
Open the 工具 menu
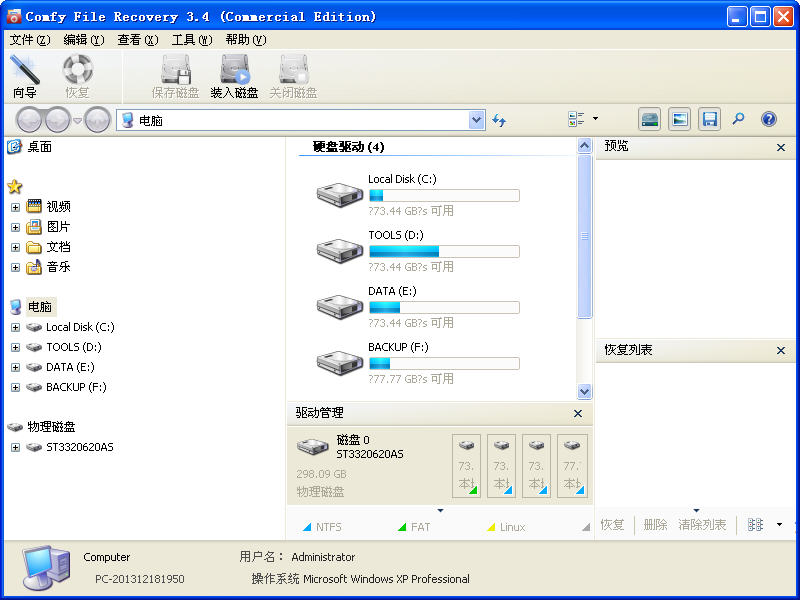[189, 40]
